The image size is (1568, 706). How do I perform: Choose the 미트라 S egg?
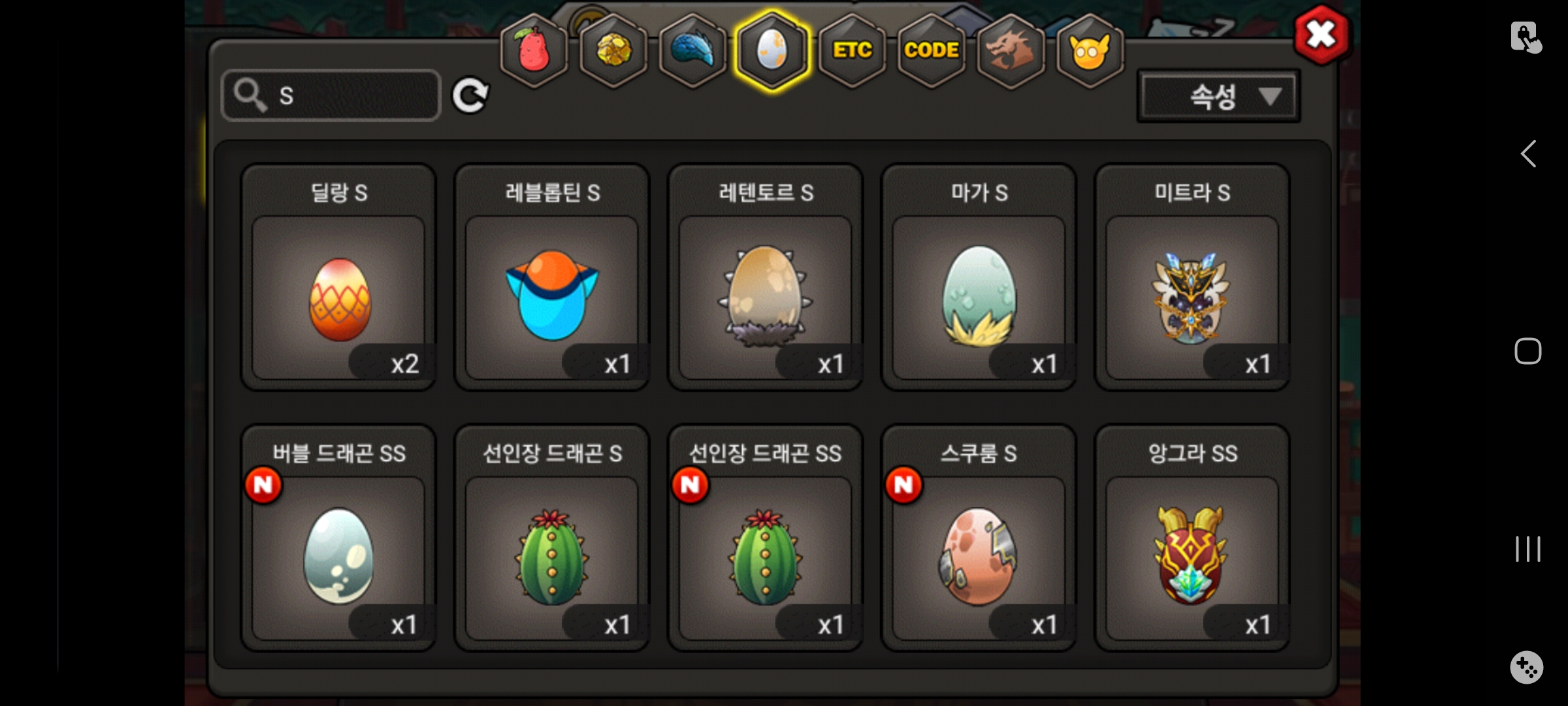pos(1192,277)
